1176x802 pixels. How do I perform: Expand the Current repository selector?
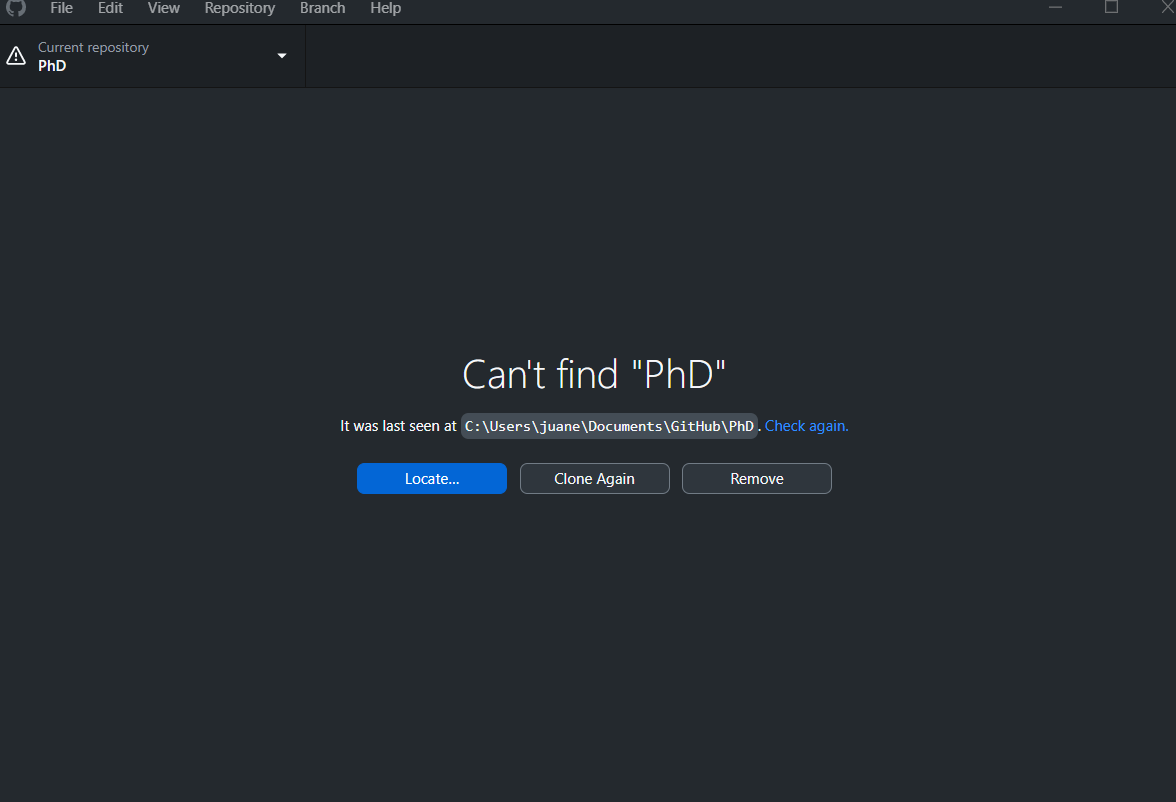coord(150,56)
